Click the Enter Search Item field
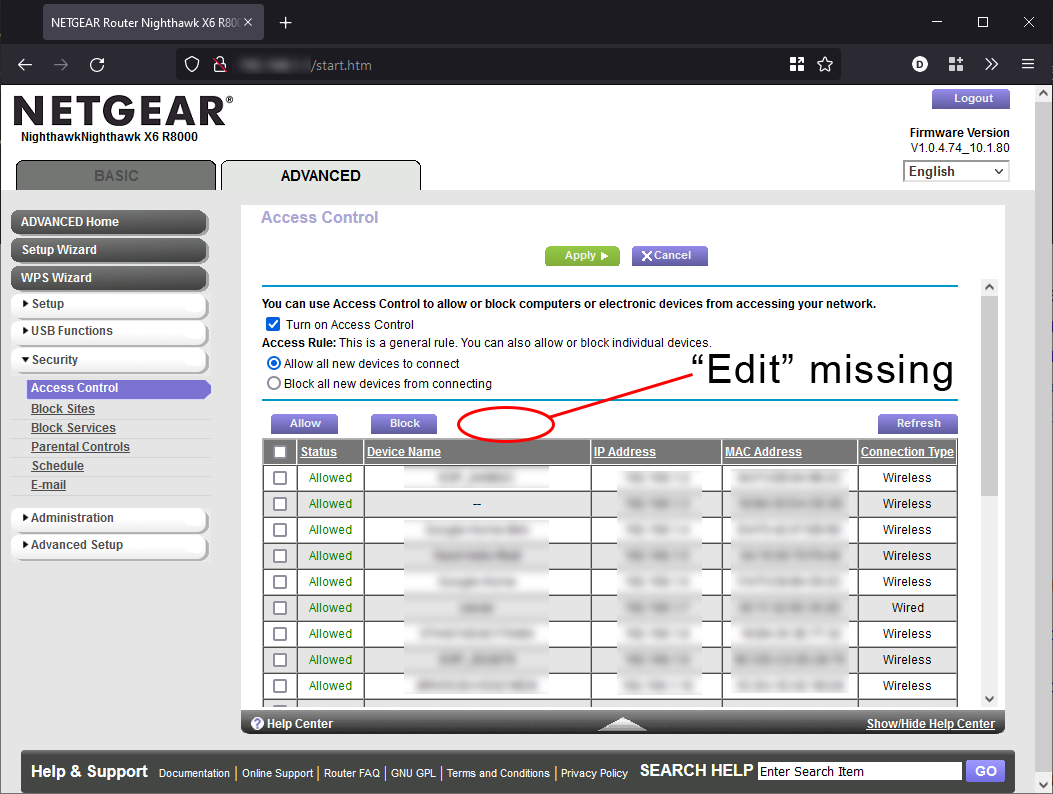 858,771
